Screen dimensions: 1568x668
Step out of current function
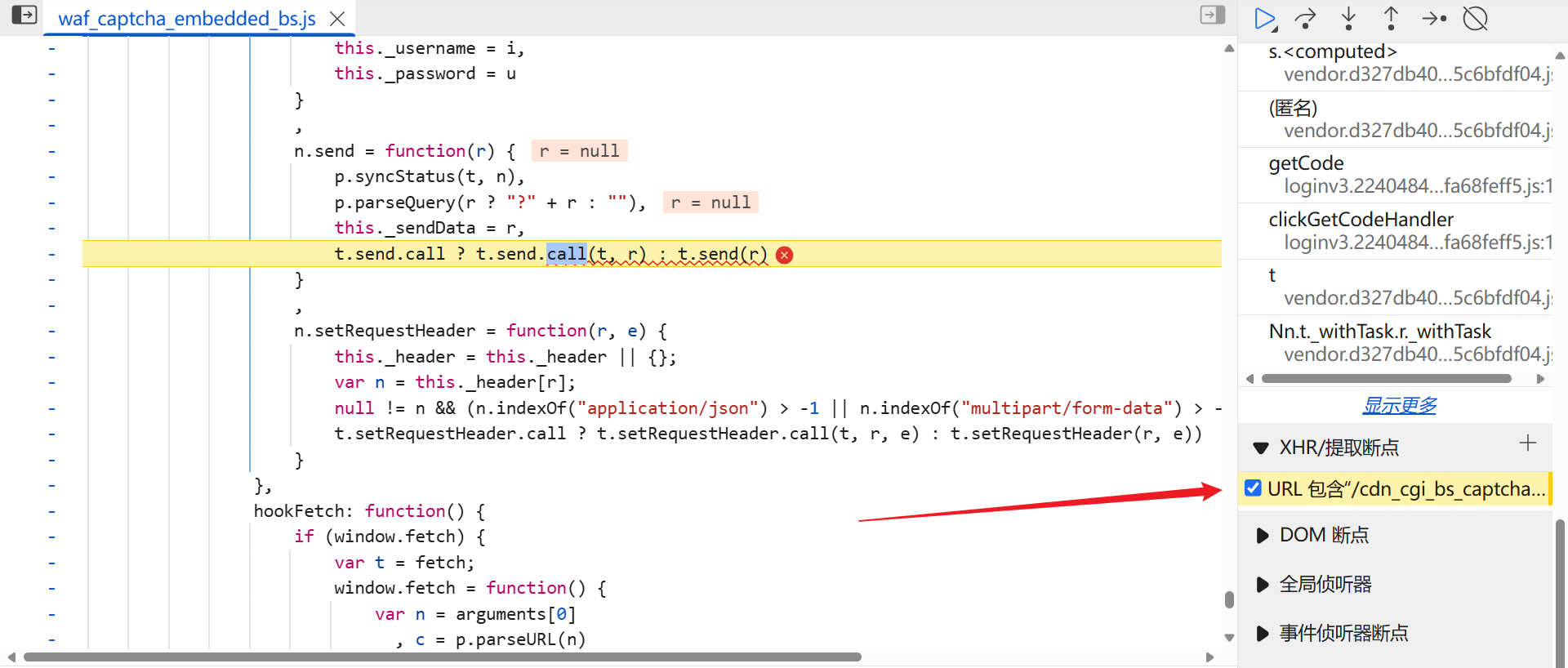point(1391,18)
